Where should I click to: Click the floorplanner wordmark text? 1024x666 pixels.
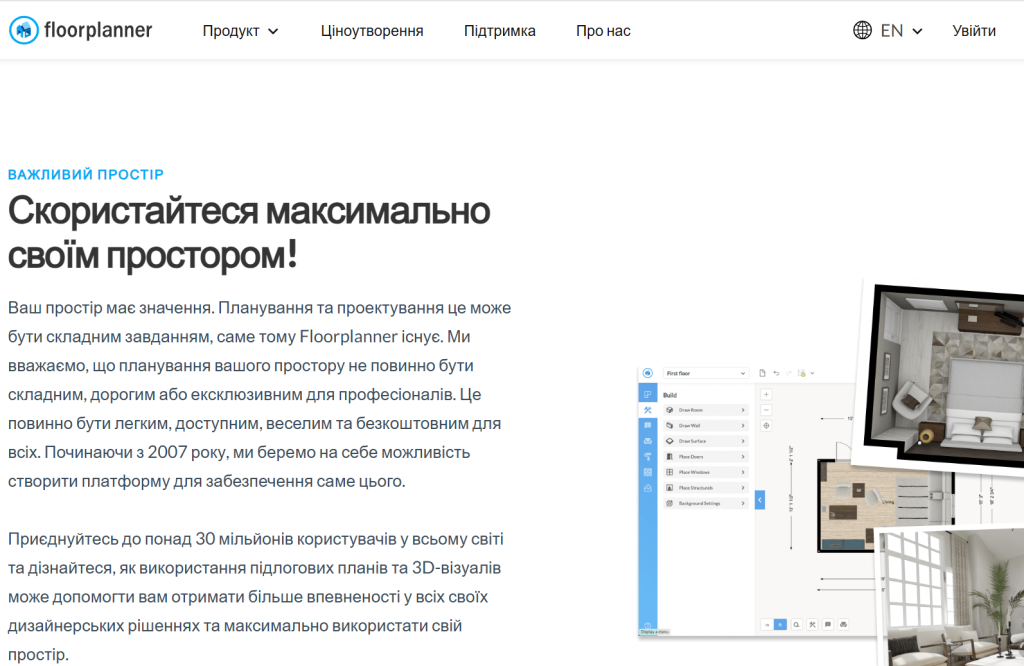click(x=98, y=30)
